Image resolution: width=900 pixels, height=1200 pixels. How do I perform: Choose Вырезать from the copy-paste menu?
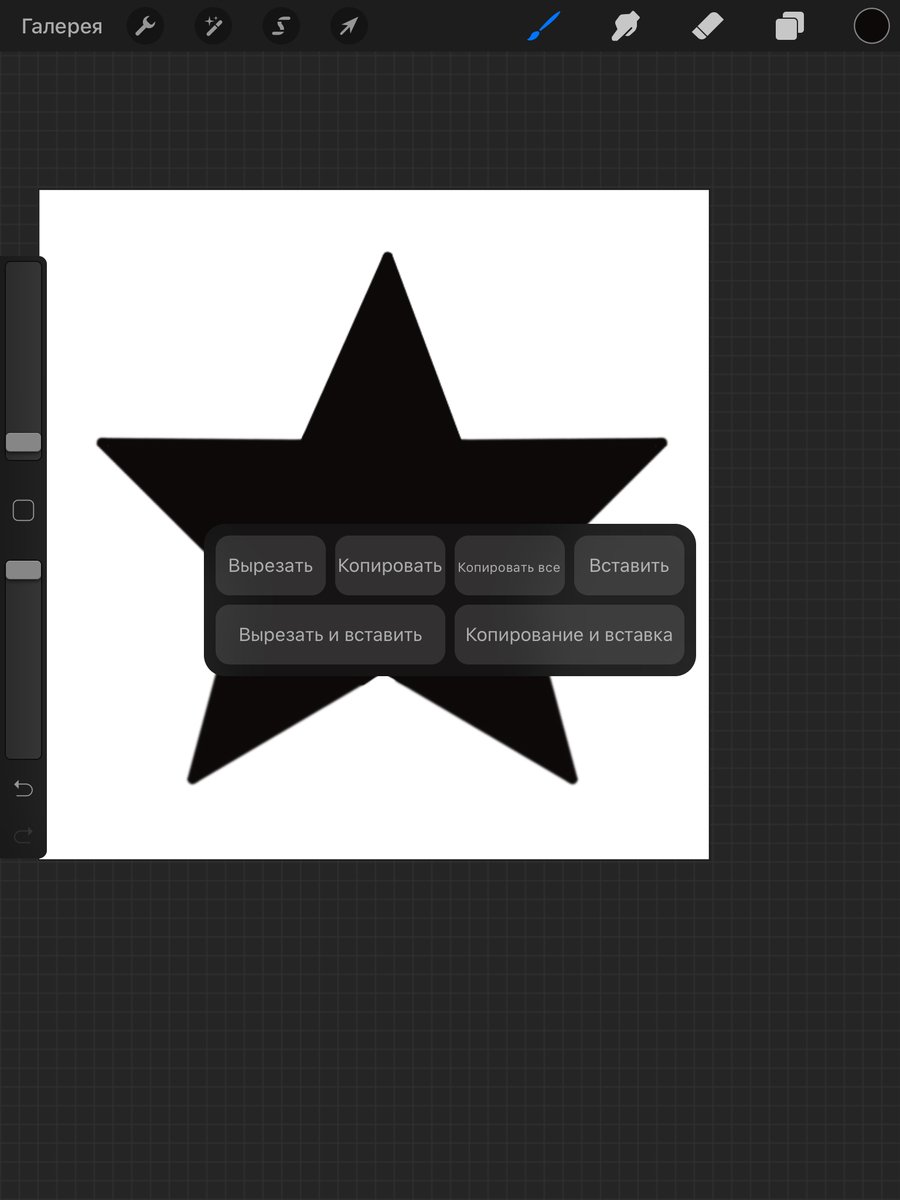(x=270, y=566)
